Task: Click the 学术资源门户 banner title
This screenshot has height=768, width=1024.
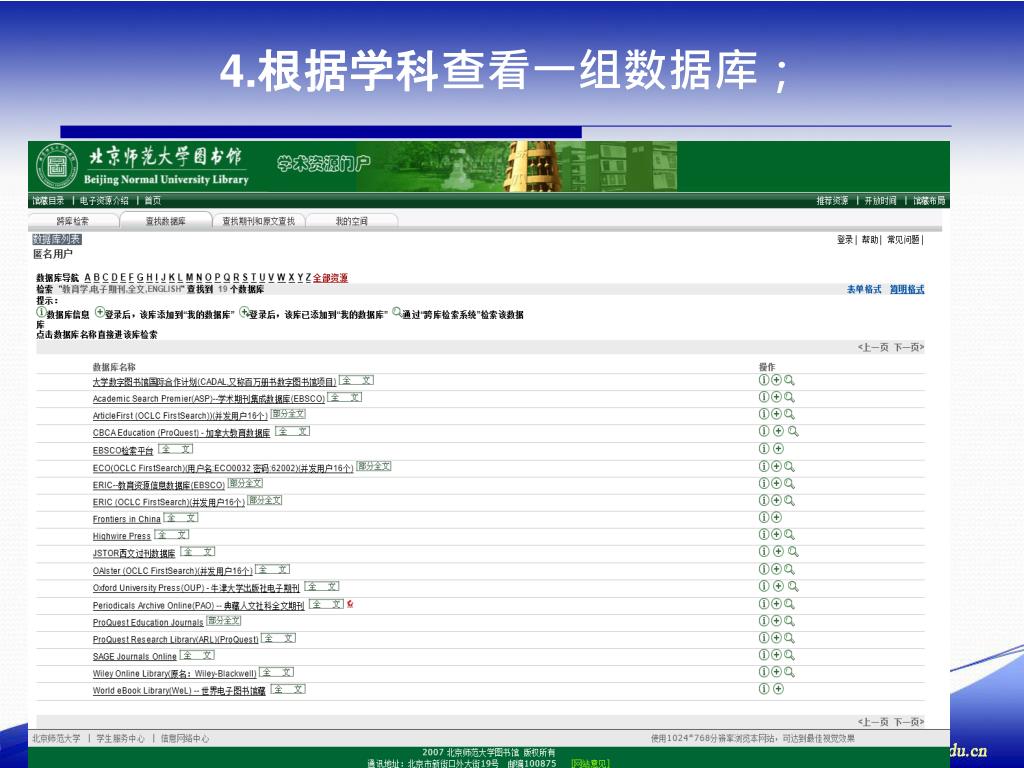Action: 323,163
